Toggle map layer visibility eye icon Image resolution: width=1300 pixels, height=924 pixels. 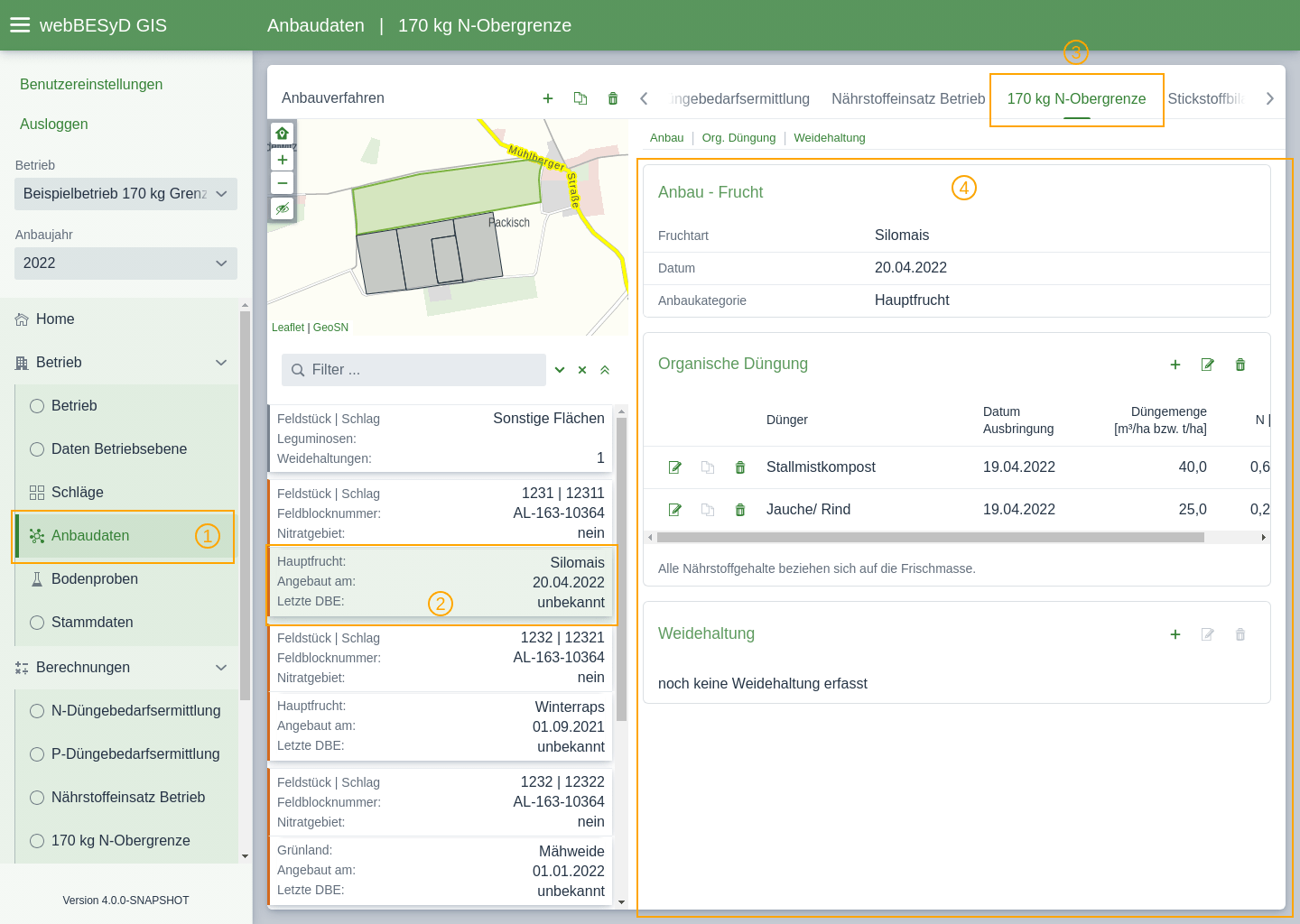click(283, 208)
